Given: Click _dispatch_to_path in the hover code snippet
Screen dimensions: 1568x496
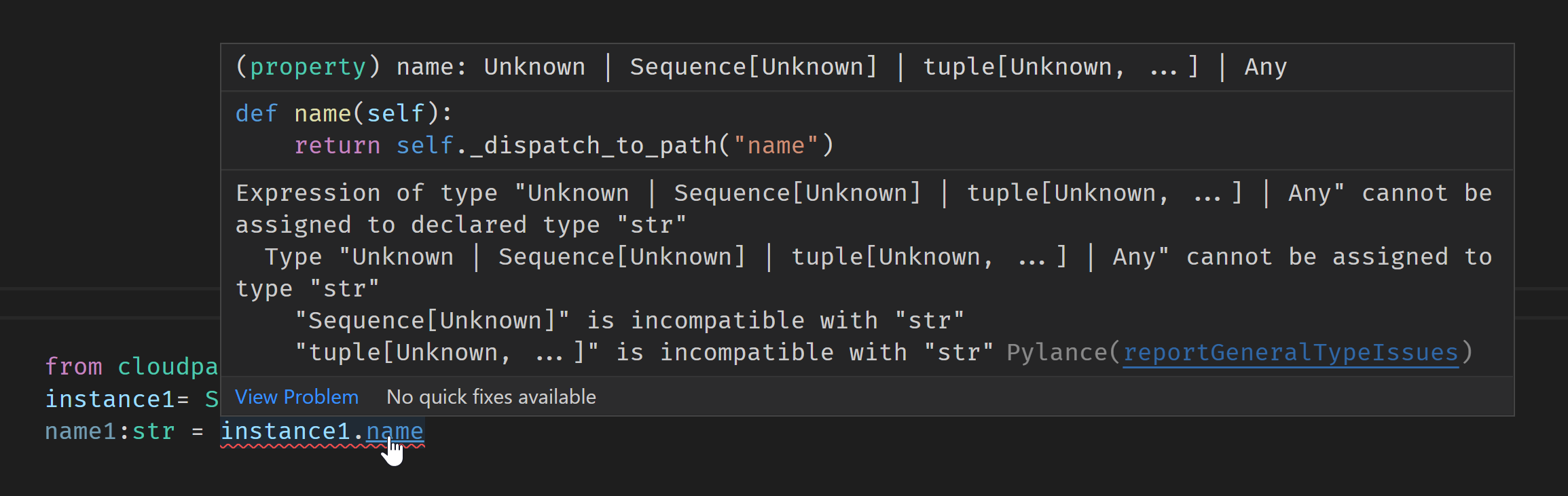Looking at the screenshot, I should click(588, 145).
